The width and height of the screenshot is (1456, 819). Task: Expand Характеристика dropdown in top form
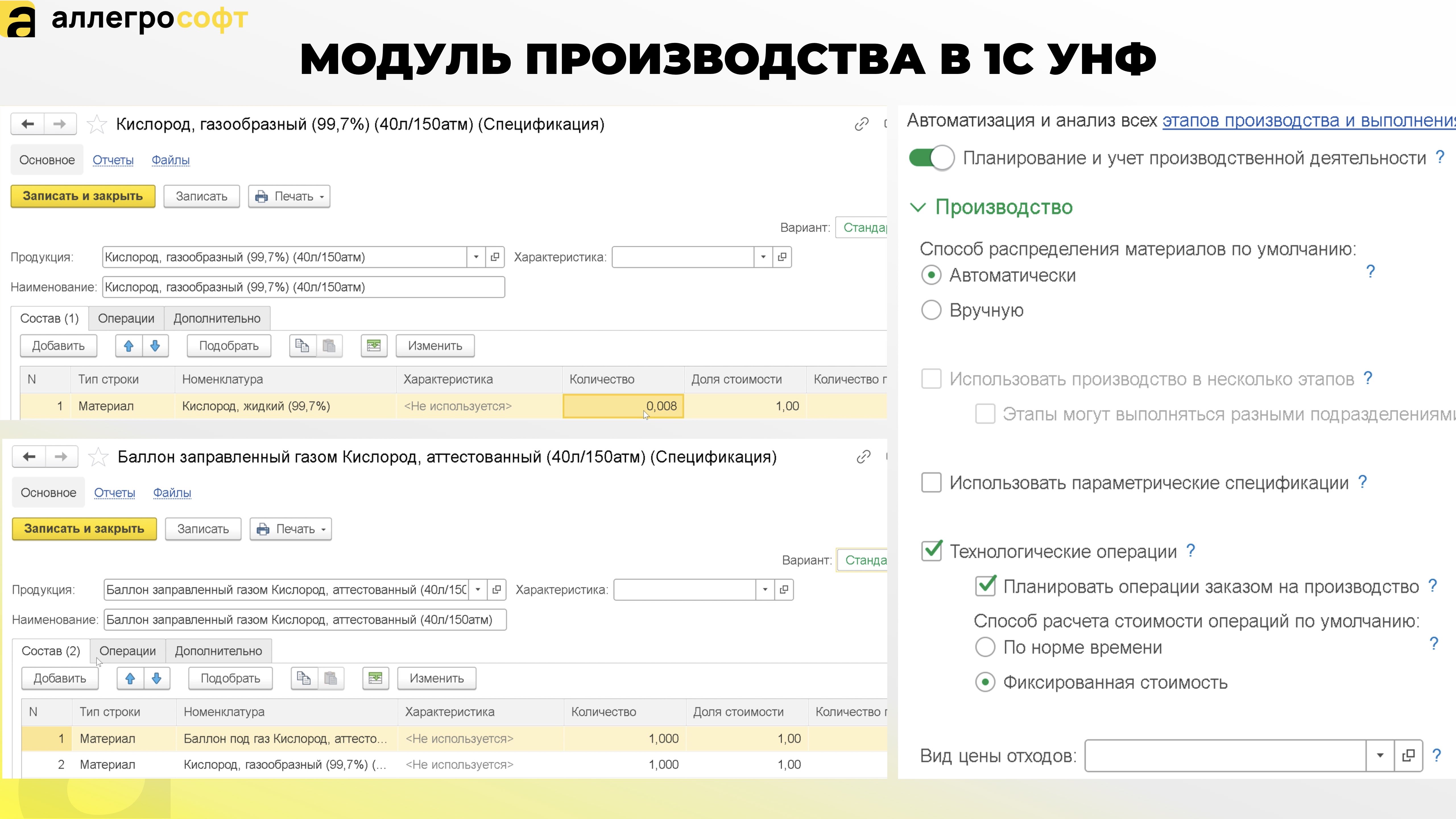764,257
